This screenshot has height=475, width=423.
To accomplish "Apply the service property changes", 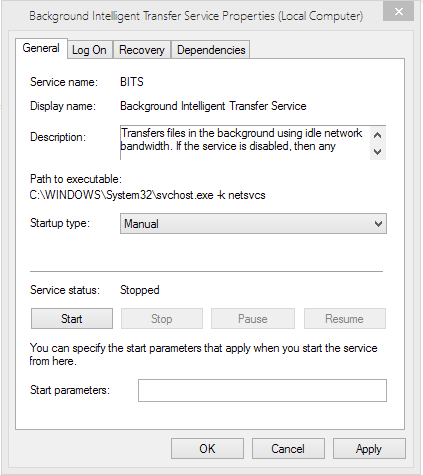I will click(369, 449).
